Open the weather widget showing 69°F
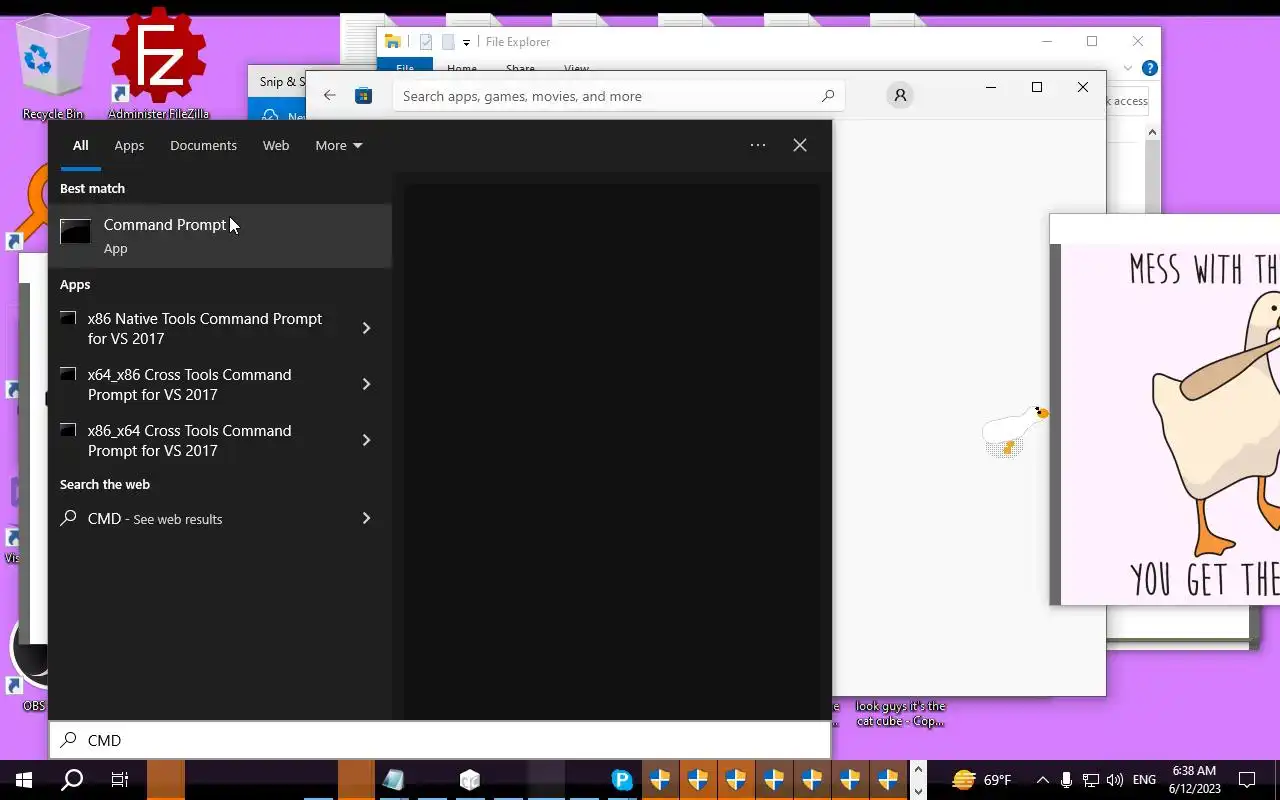Viewport: 1280px width, 800px height. coord(982,780)
